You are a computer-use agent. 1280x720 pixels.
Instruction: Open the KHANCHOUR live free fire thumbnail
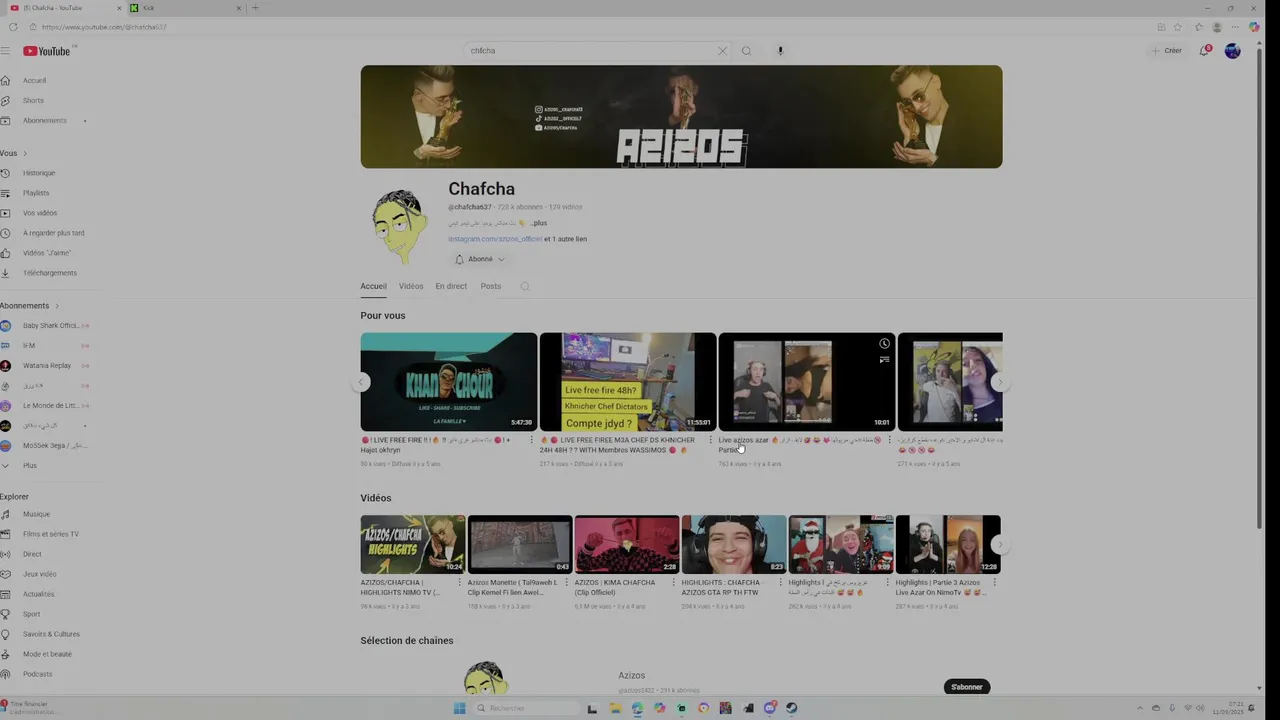tap(449, 382)
